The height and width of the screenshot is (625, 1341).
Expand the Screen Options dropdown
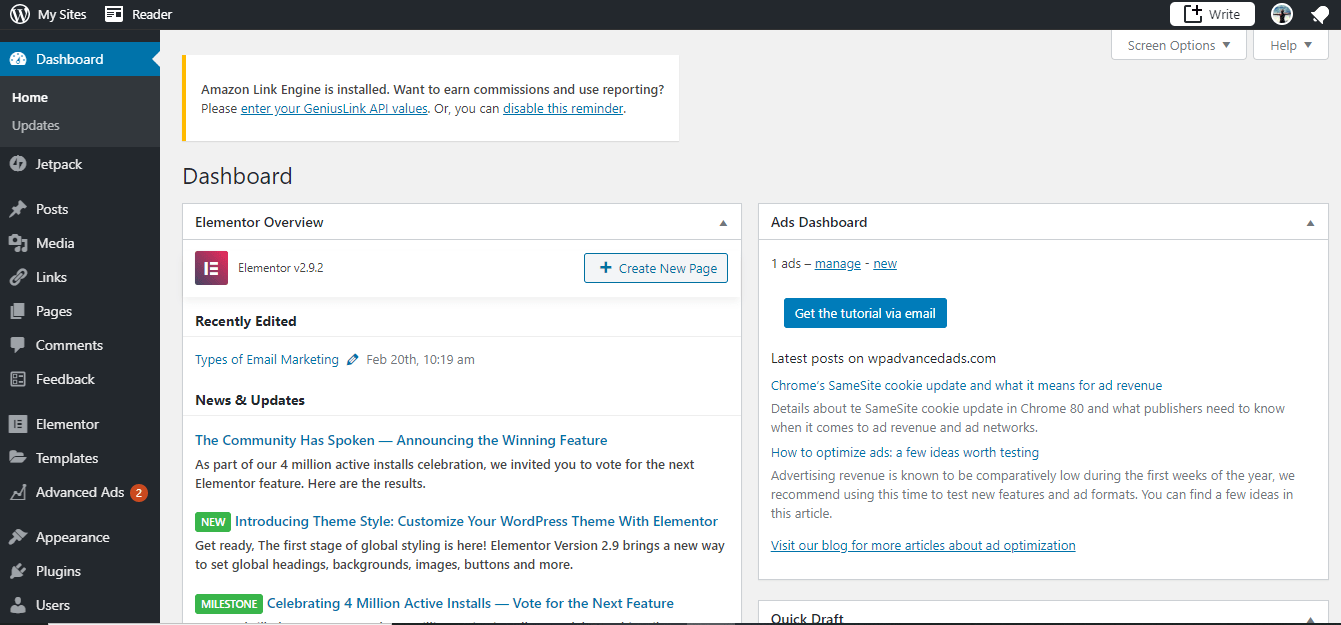(x=1178, y=45)
